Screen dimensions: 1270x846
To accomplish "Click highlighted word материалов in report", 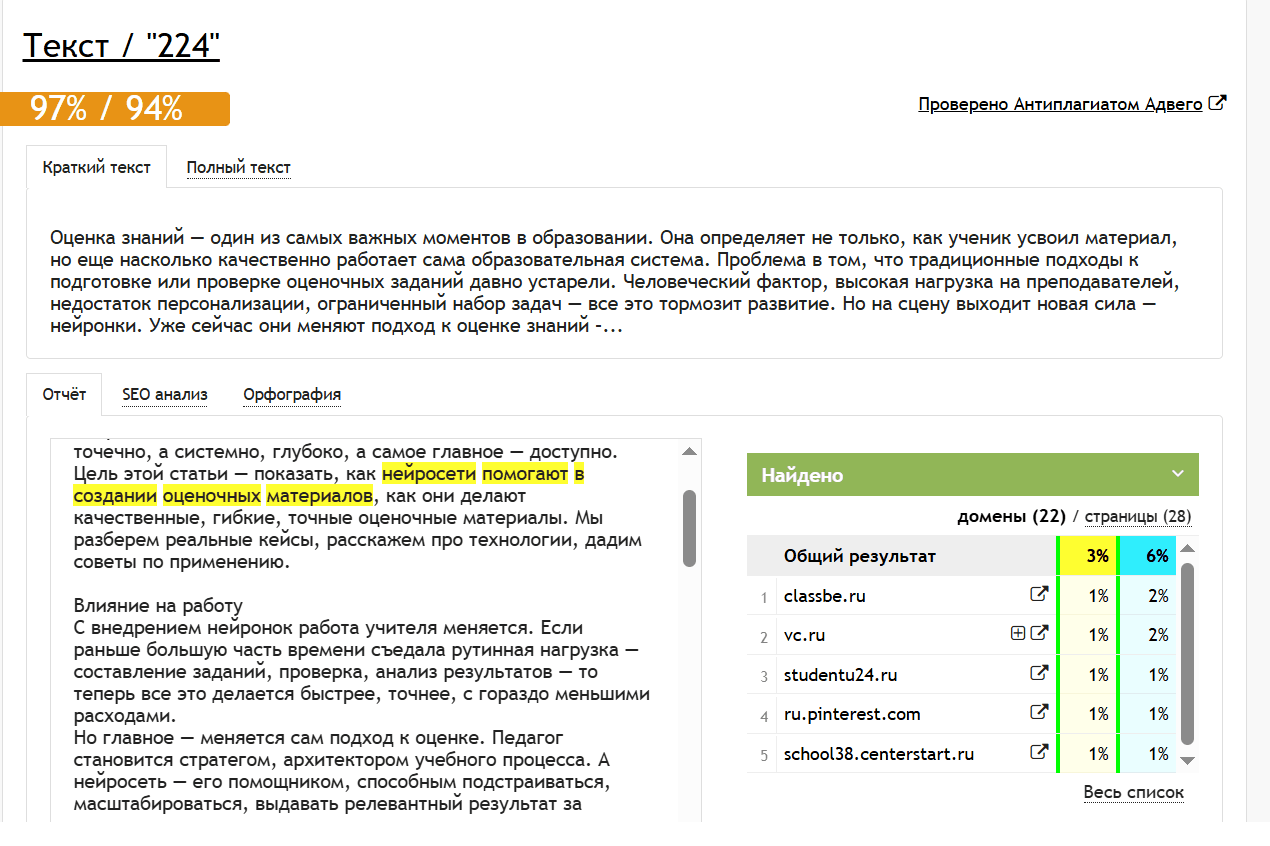I will coord(320,495).
